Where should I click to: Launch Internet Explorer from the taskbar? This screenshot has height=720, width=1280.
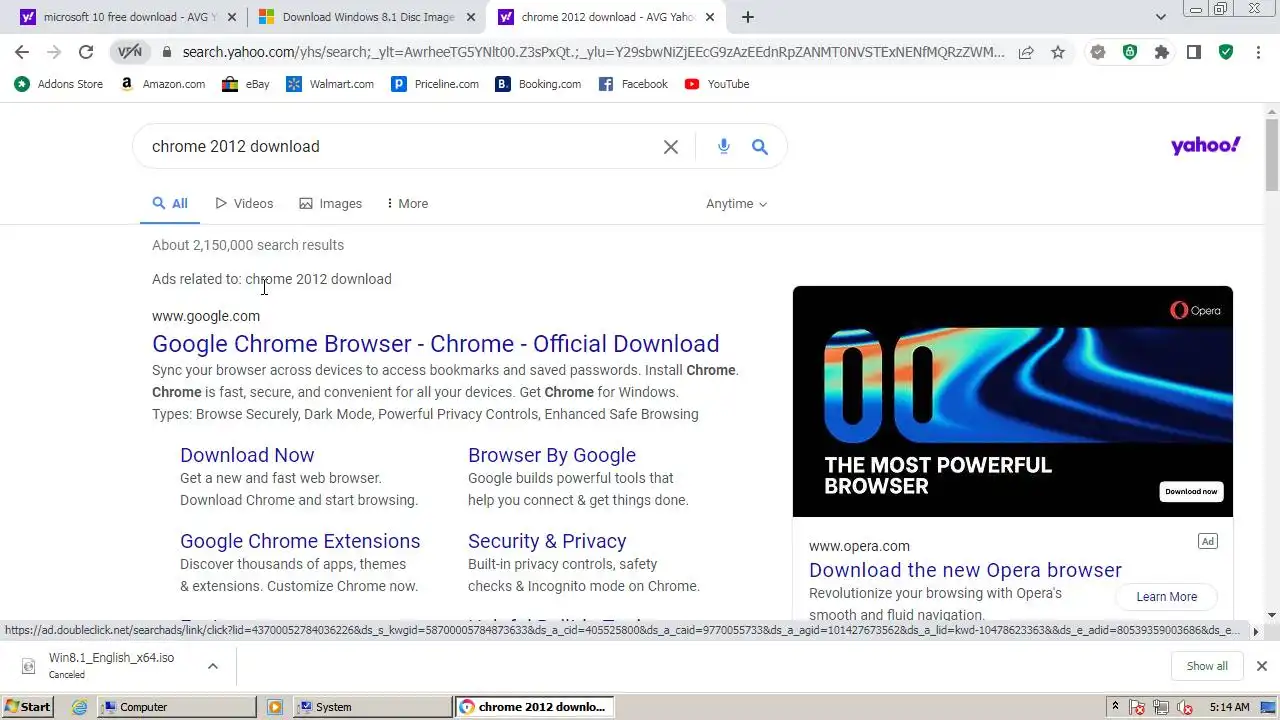click(x=79, y=707)
